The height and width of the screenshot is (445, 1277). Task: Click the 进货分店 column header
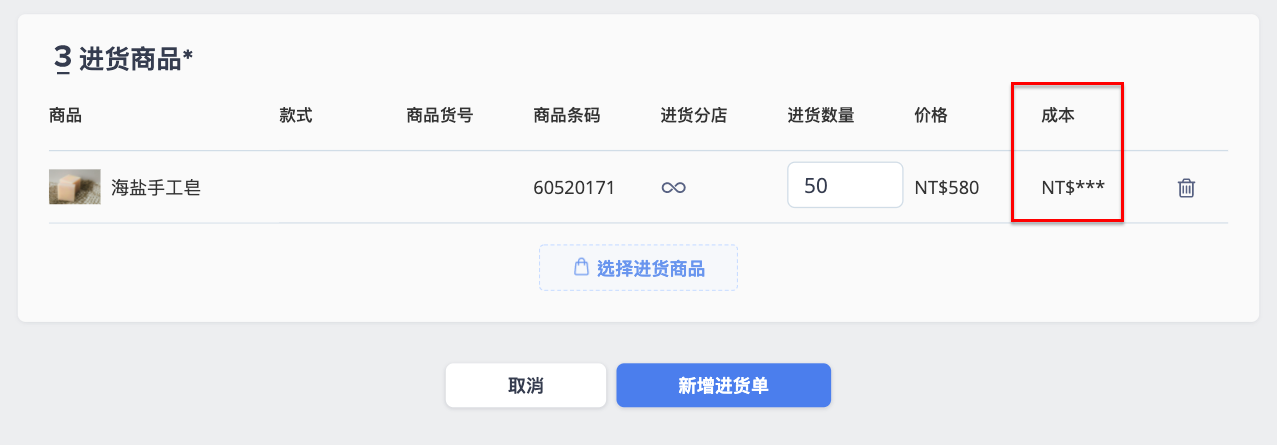point(694,115)
